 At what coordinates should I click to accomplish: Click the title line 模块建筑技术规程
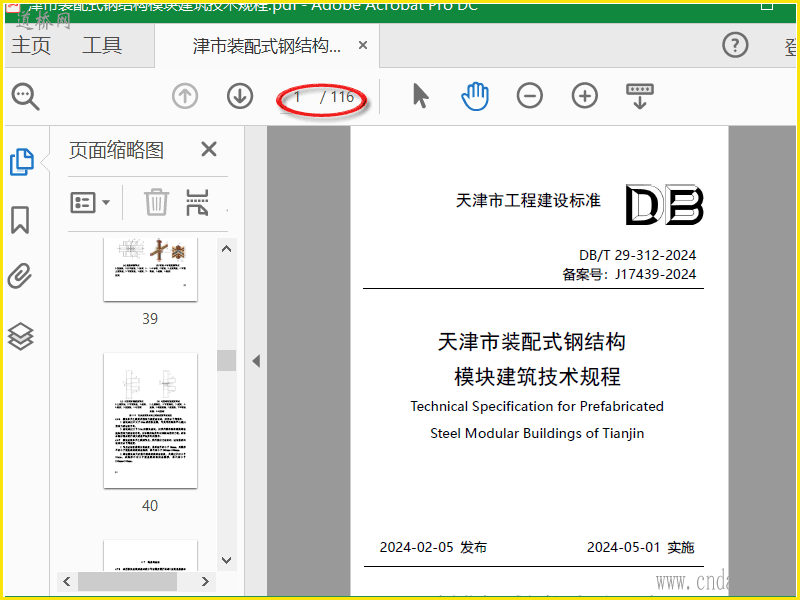pyautogui.click(x=537, y=377)
